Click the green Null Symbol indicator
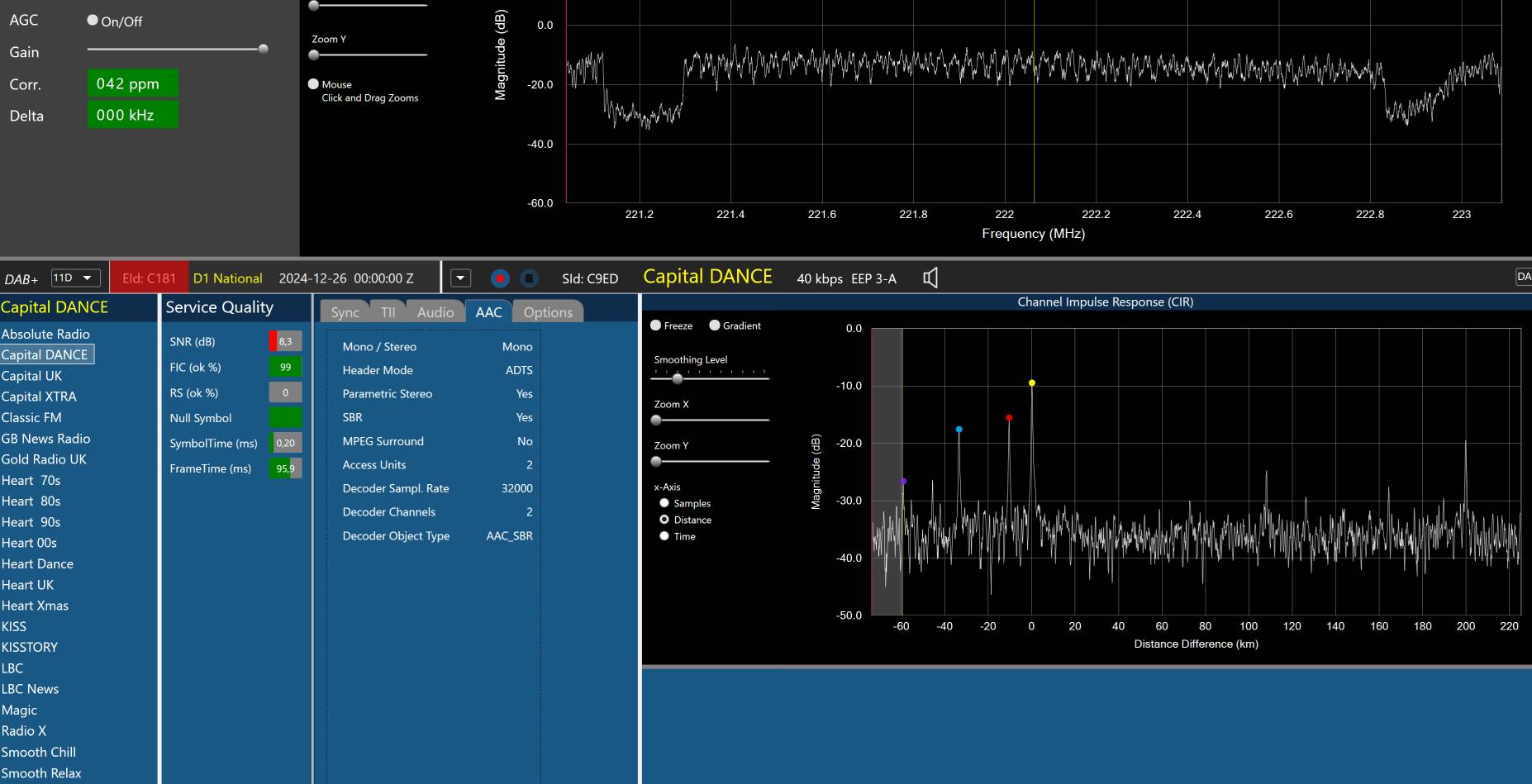This screenshot has height=784, width=1532. click(x=285, y=418)
